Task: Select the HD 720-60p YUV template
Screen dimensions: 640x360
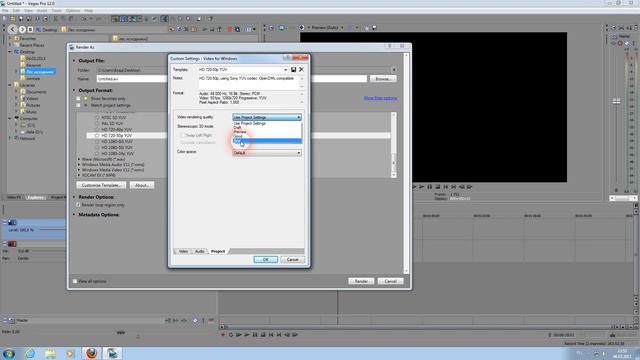Action: coord(116,129)
